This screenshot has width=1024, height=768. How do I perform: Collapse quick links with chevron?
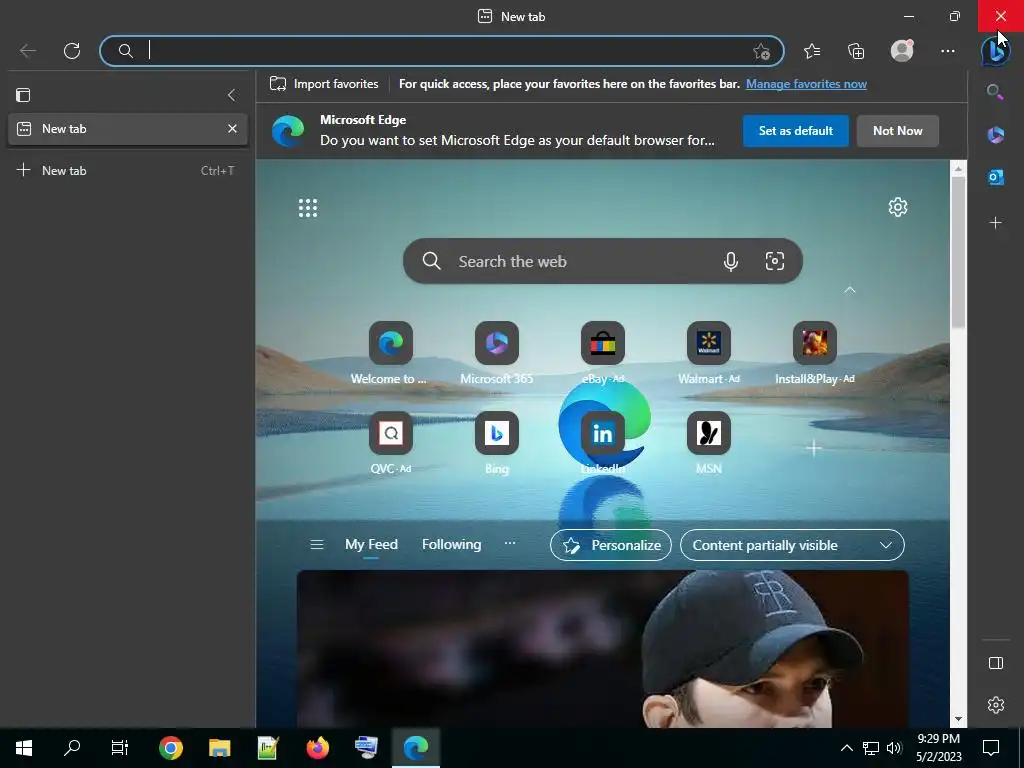pos(850,290)
